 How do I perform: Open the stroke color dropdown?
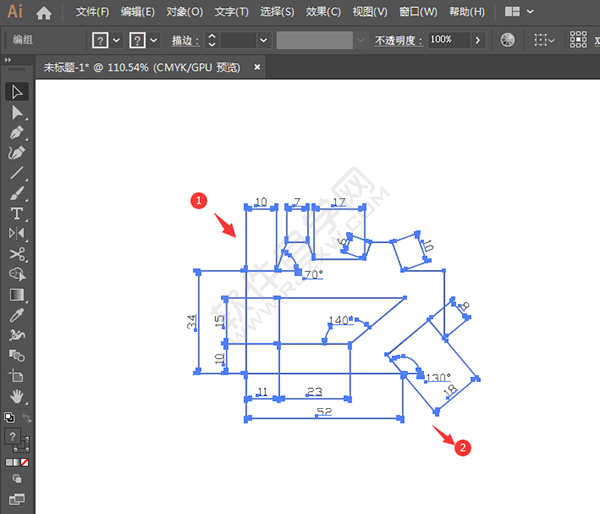click(154, 40)
